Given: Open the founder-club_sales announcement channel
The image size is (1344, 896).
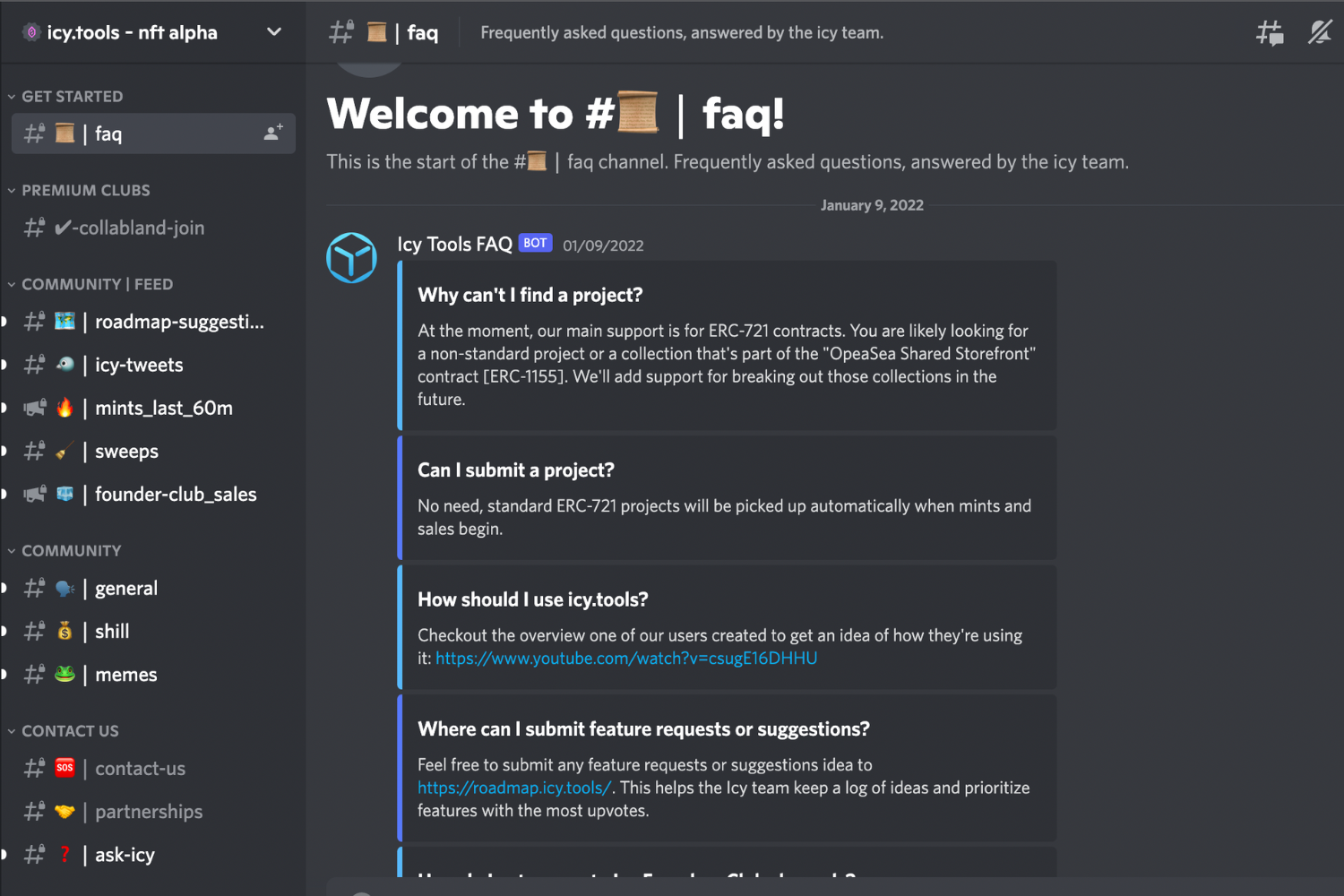Looking at the screenshot, I should click(153, 495).
